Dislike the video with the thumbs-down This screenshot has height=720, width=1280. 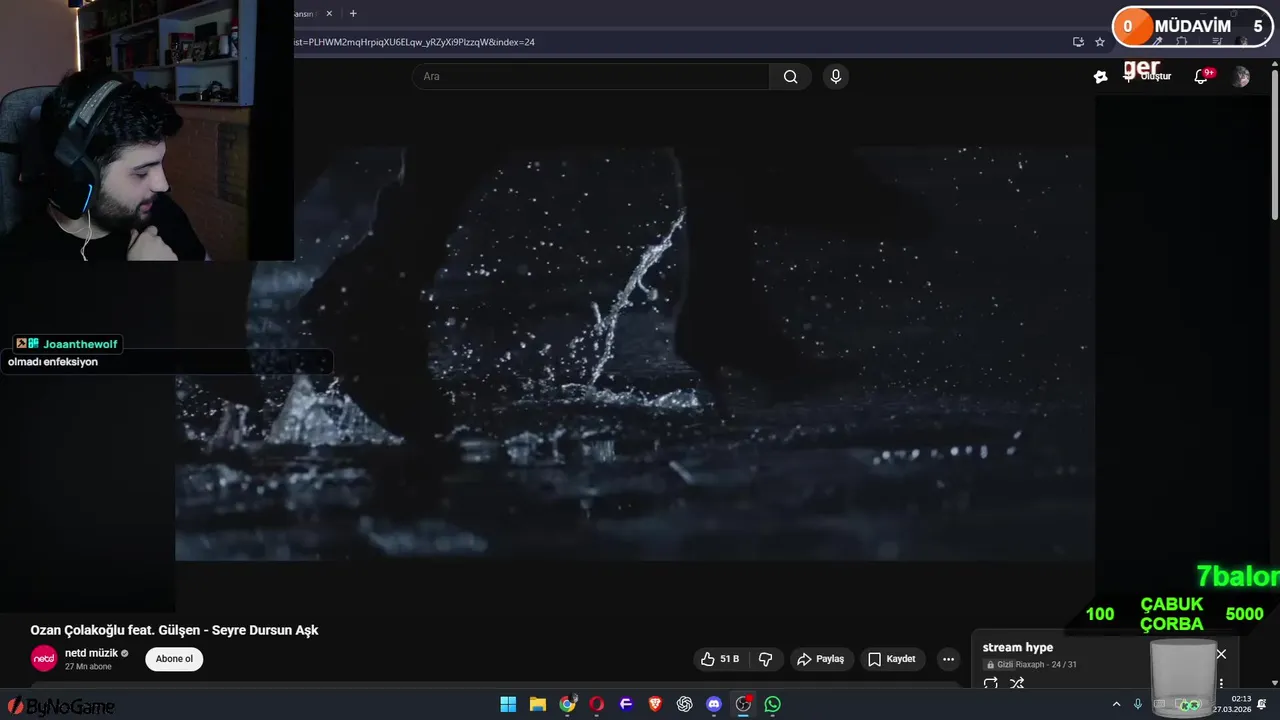point(766,659)
